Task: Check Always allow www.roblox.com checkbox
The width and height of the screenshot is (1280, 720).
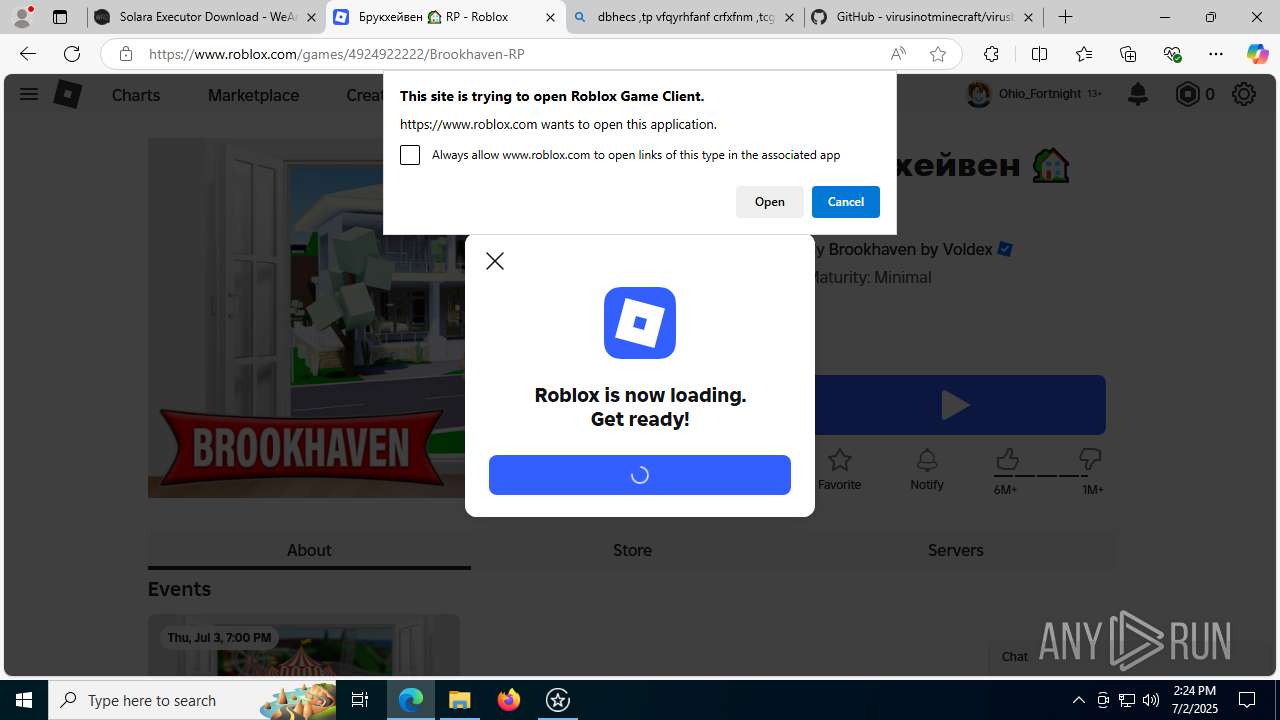Action: point(410,155)
